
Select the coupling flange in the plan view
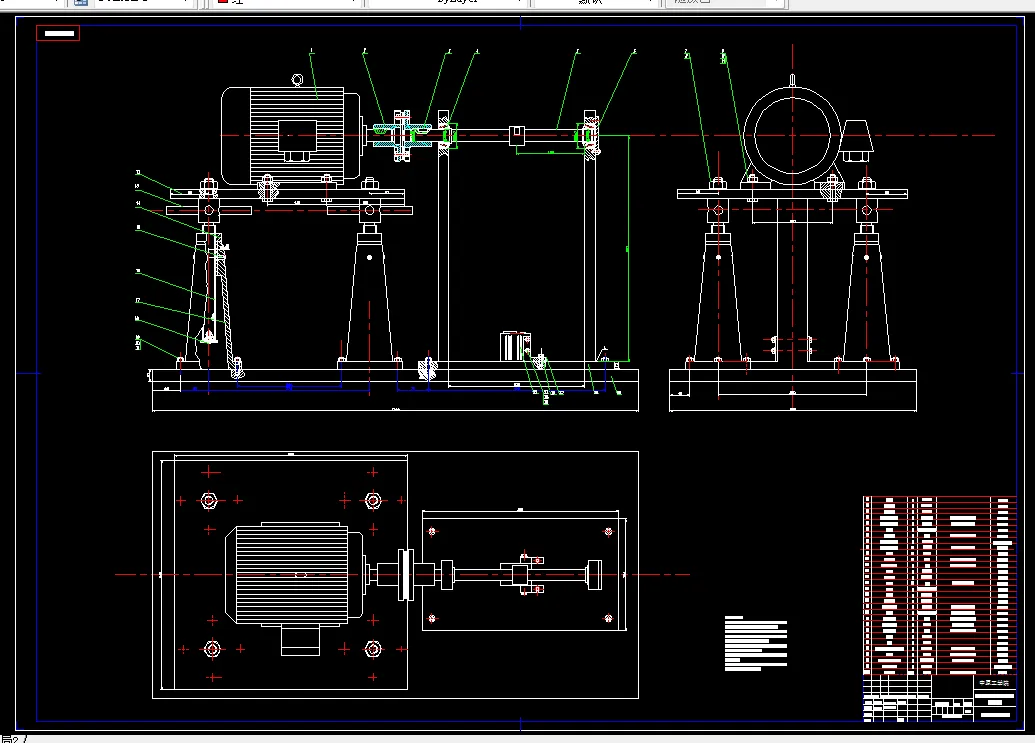click(405, 575)
